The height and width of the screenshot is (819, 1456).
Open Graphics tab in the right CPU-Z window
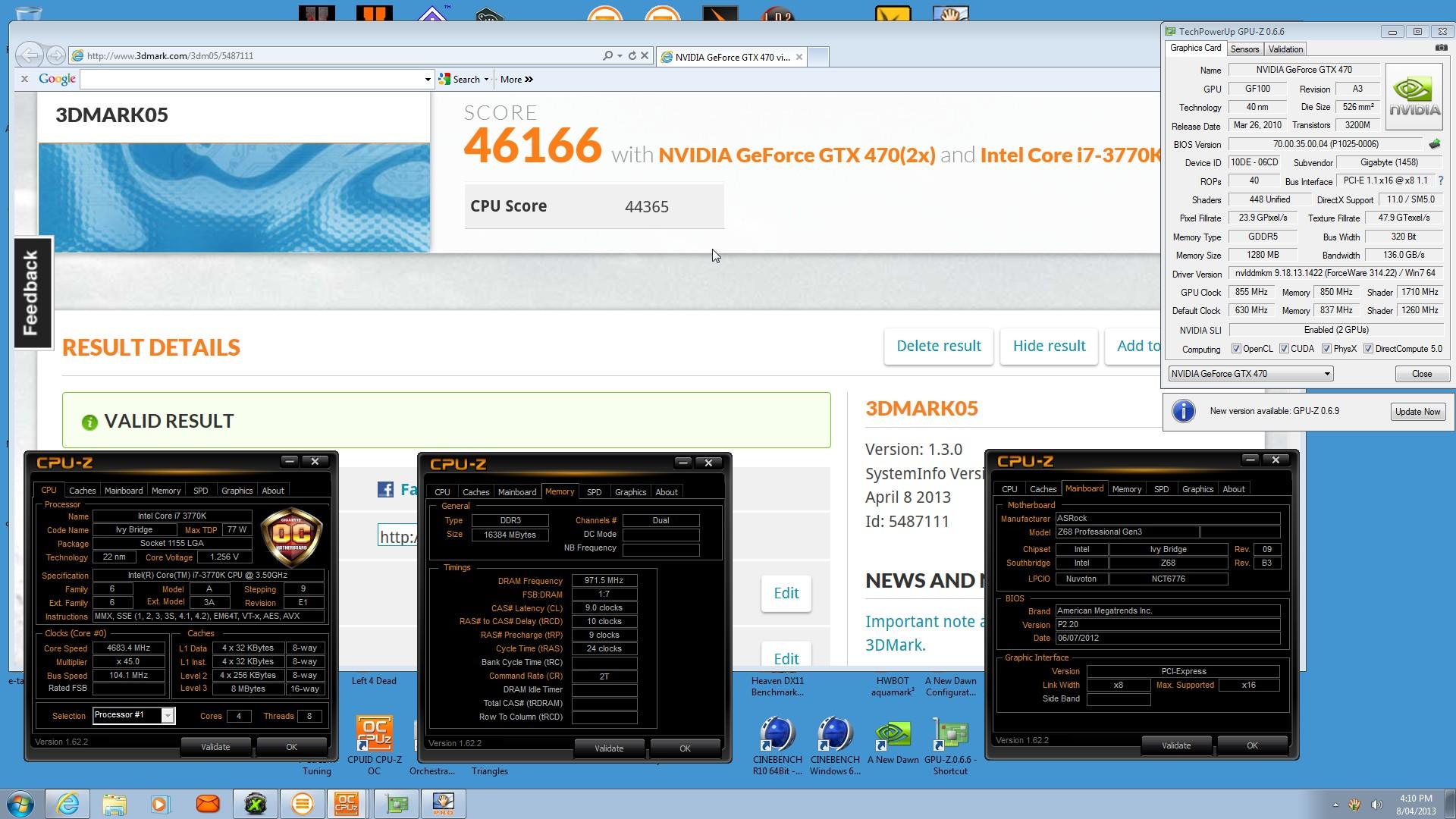(1197, 489)
